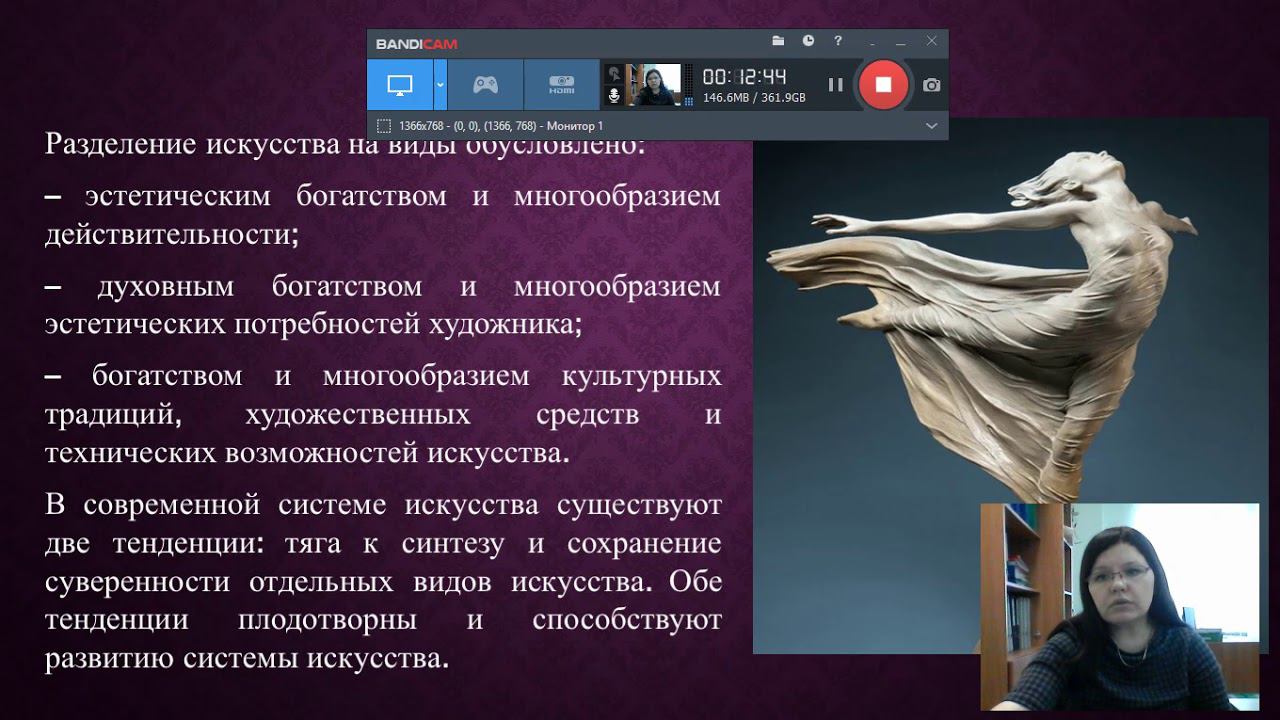Take screenshot with camera icon
The height and width of the screenshot is (720, 1280).
(x=931, y=85)
